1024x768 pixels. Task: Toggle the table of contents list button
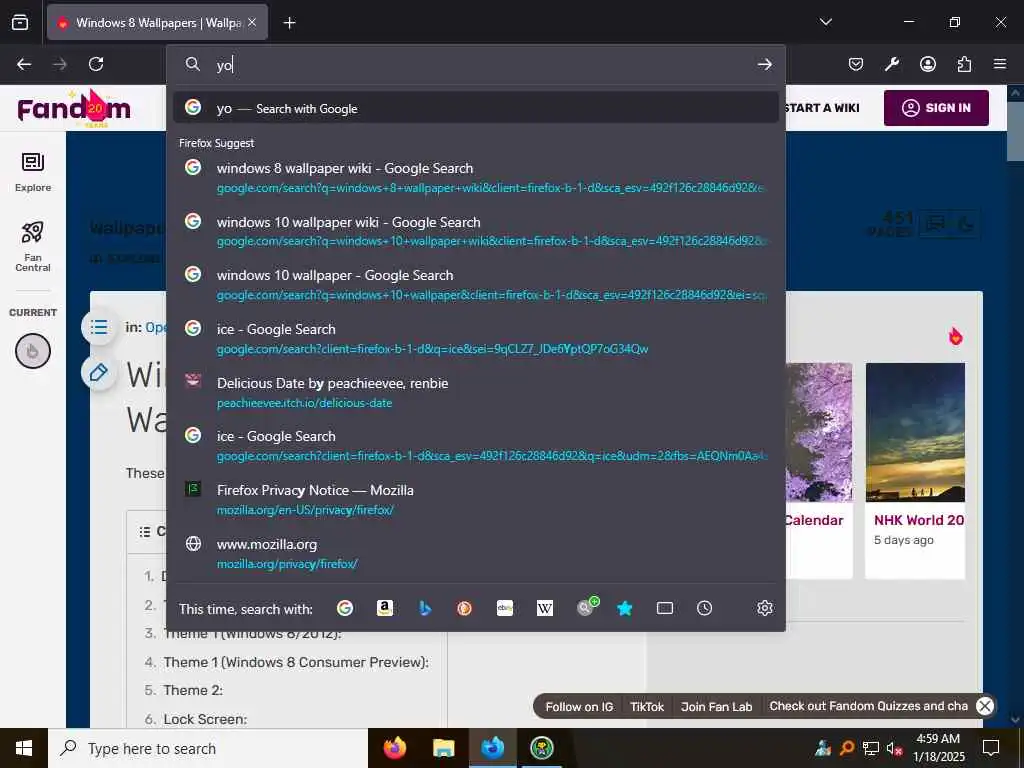(x=99, y=327)
